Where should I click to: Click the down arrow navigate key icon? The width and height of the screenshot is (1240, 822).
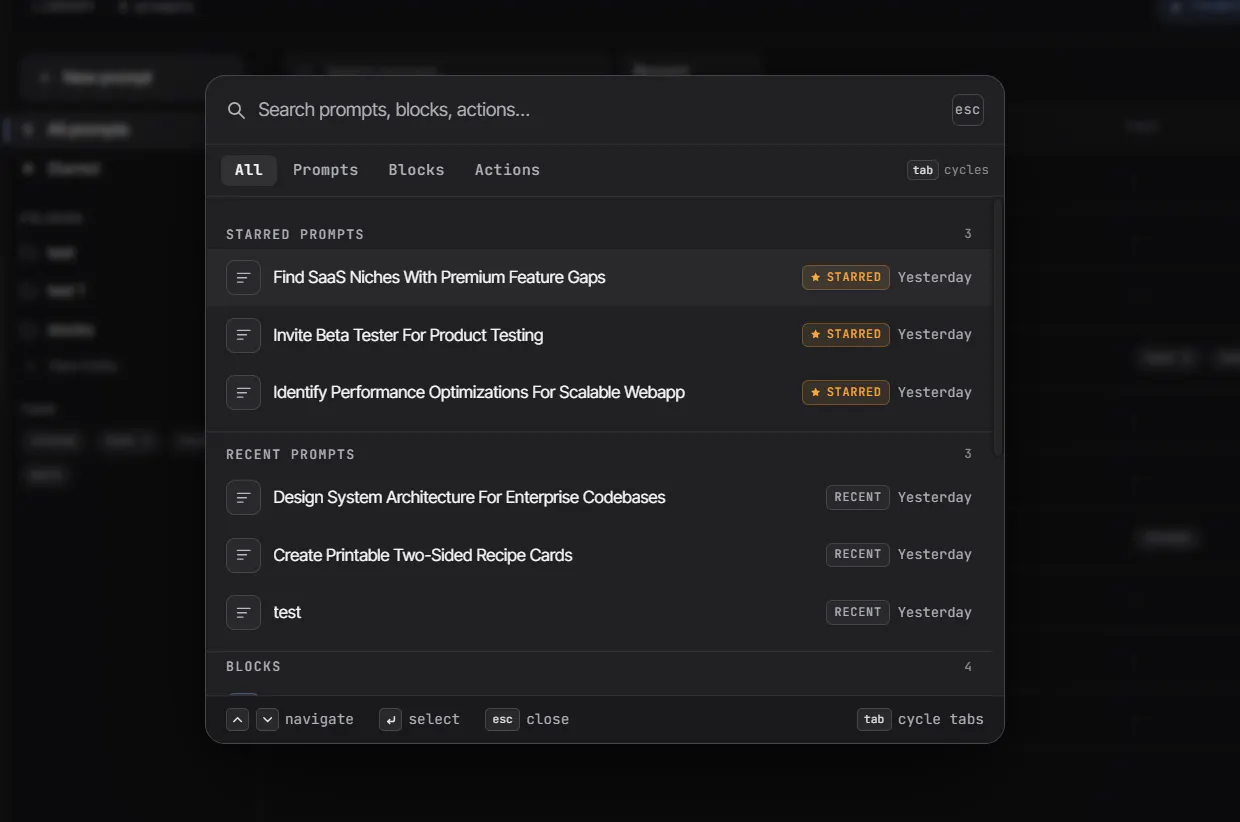coord(267,719)
